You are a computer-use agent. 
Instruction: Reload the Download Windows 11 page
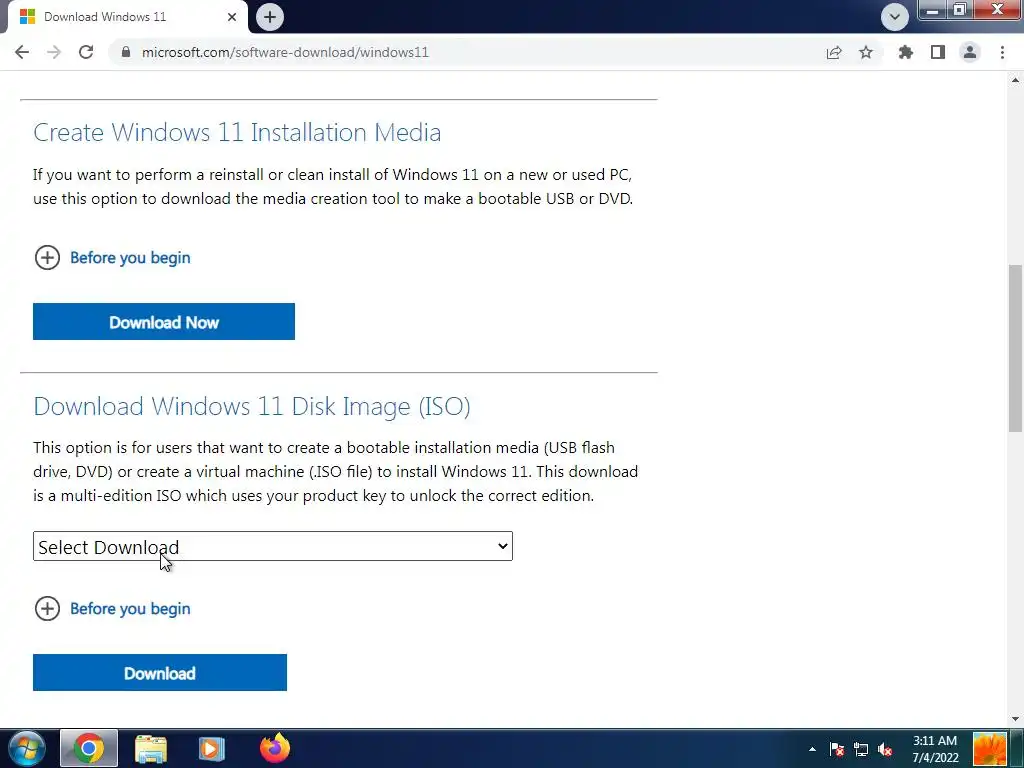tap(86, 52)
